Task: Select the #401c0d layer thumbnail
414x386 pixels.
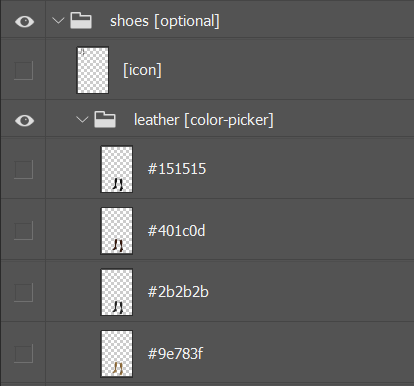Action: 117,231
